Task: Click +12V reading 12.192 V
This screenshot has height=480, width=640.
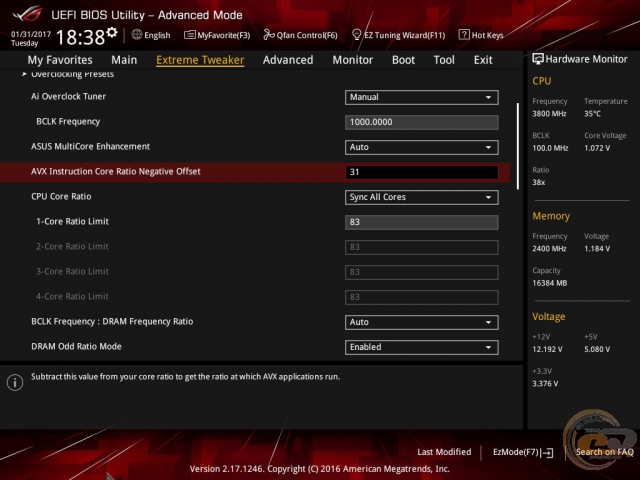Action: (x=547, y=349)
